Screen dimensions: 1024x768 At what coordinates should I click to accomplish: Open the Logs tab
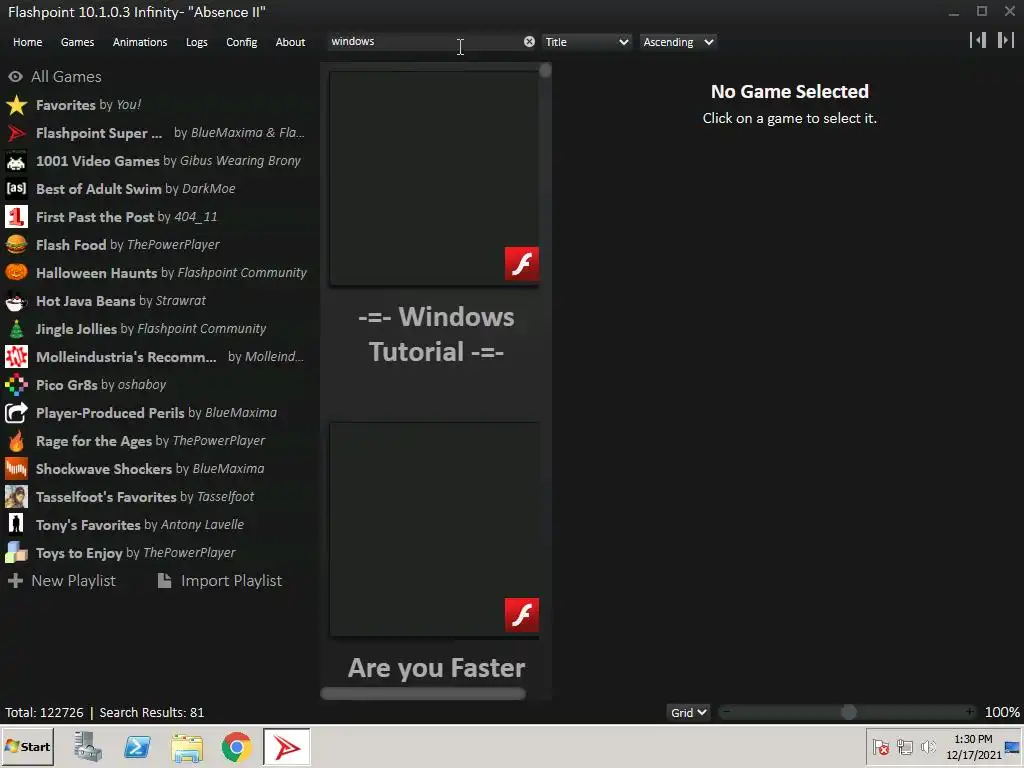197,42
